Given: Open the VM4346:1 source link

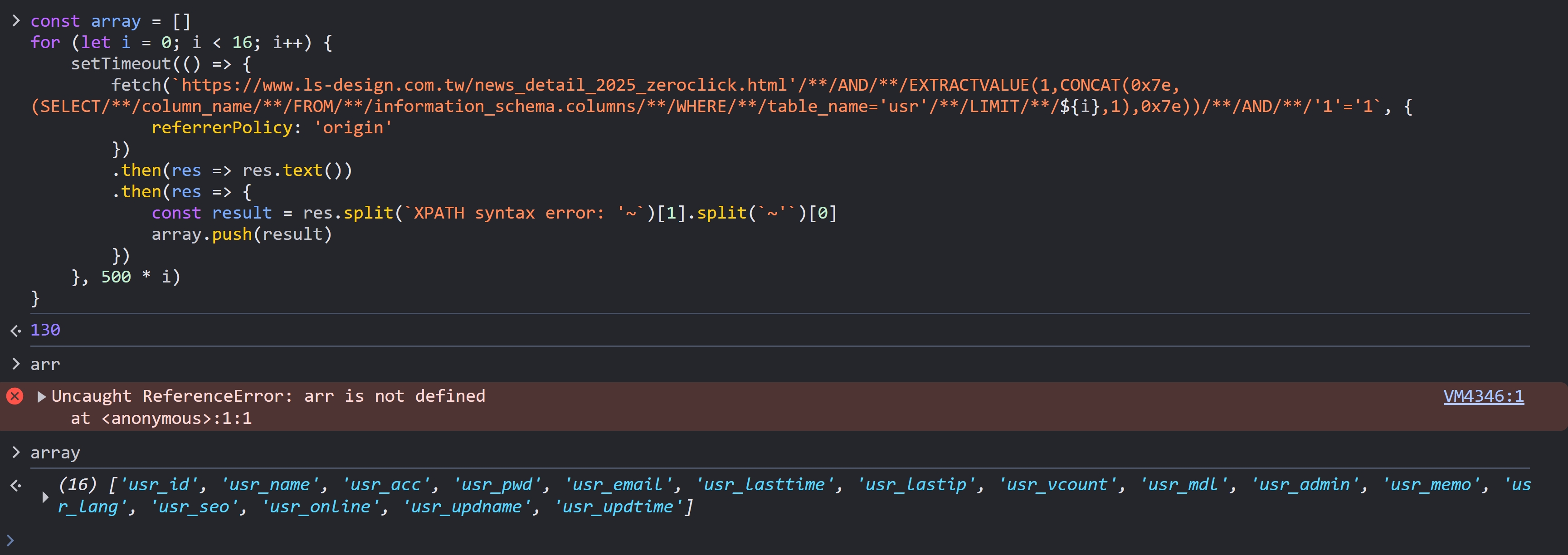Looking at the screenshot, I should pyautogui.click(x=1483, y=396).
